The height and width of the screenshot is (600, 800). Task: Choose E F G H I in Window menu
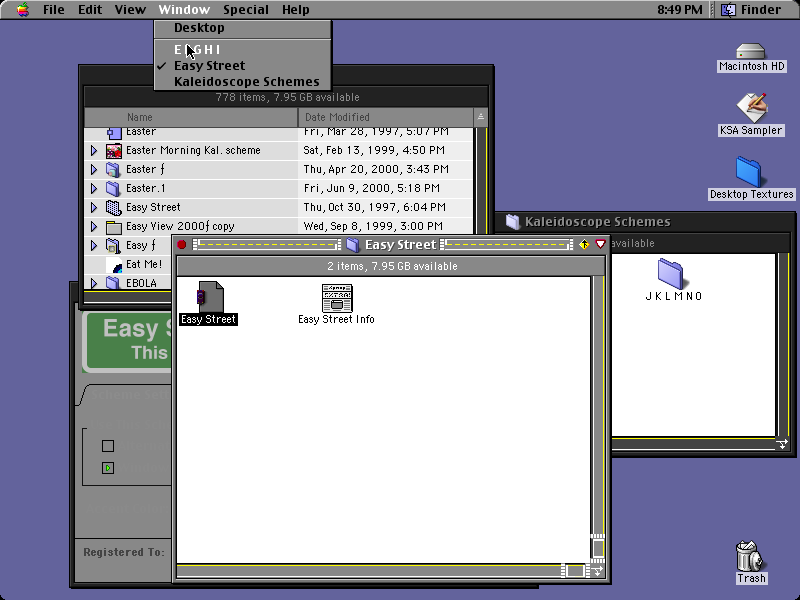pos(242,49)
